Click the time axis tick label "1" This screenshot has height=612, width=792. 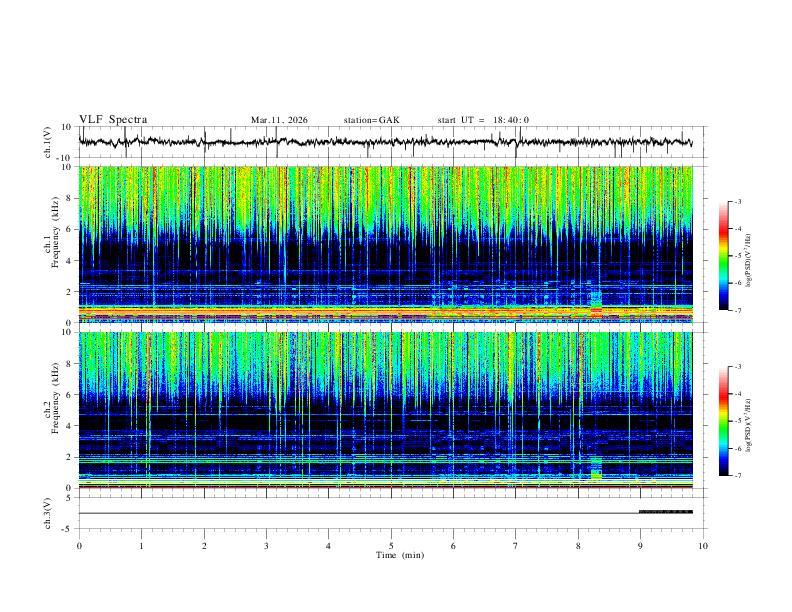[x=141, y=546]
